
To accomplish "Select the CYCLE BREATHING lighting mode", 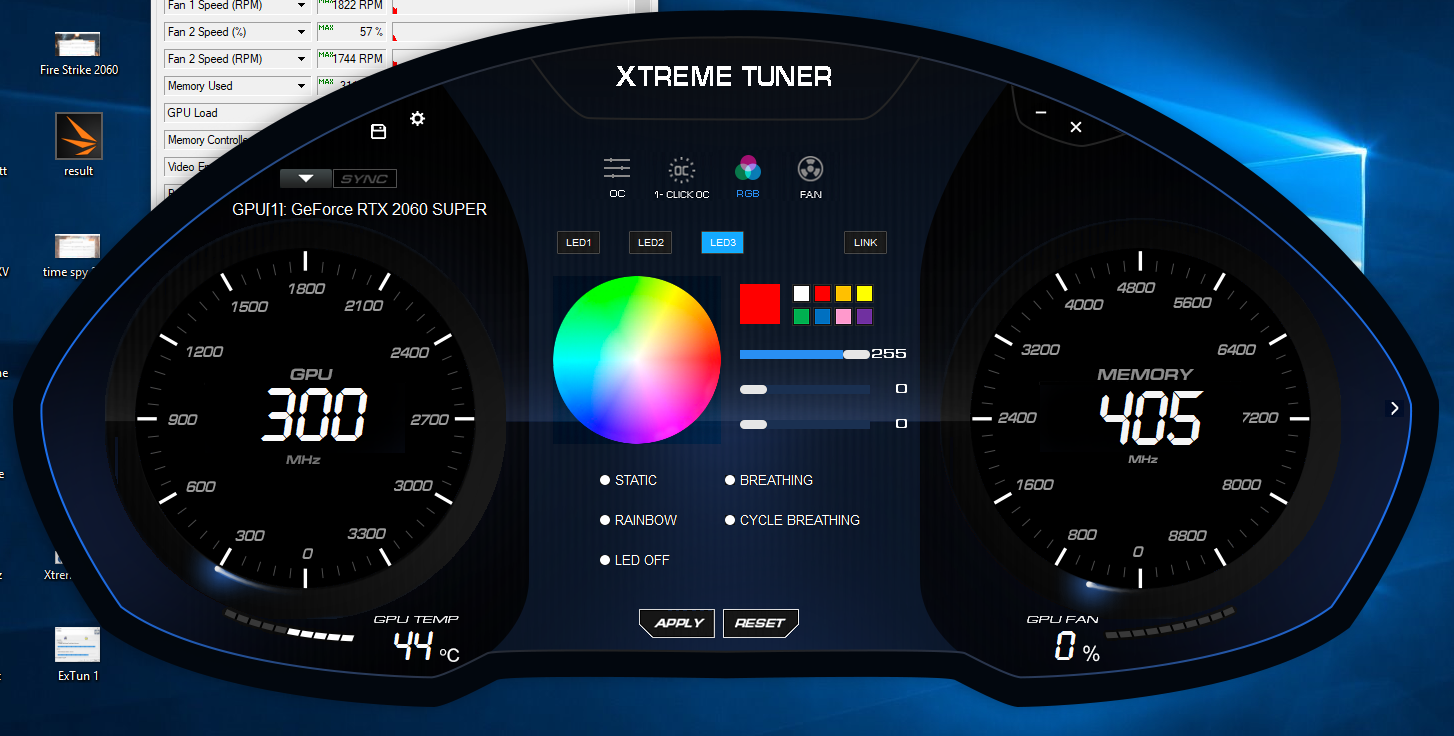I will pos(793,520).
